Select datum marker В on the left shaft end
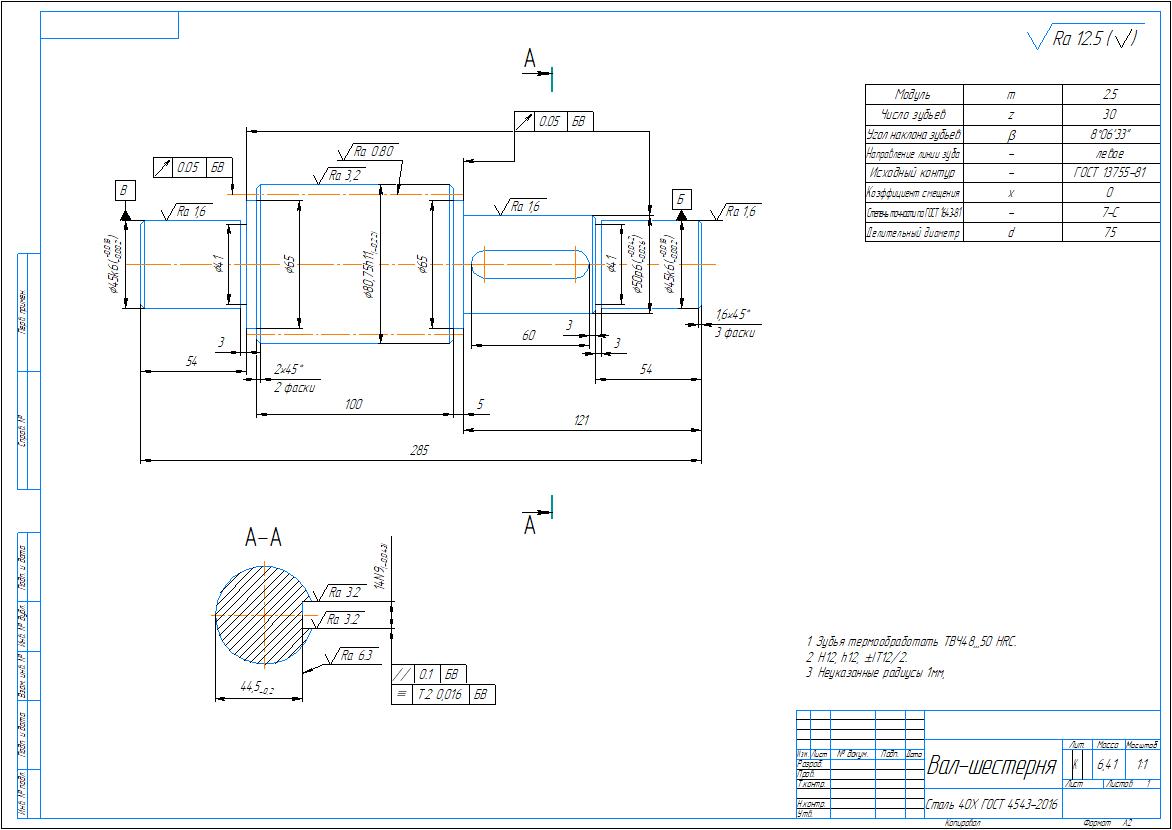Image resolution: width=1172 pixels, height=830 pixels. [126, 191]
